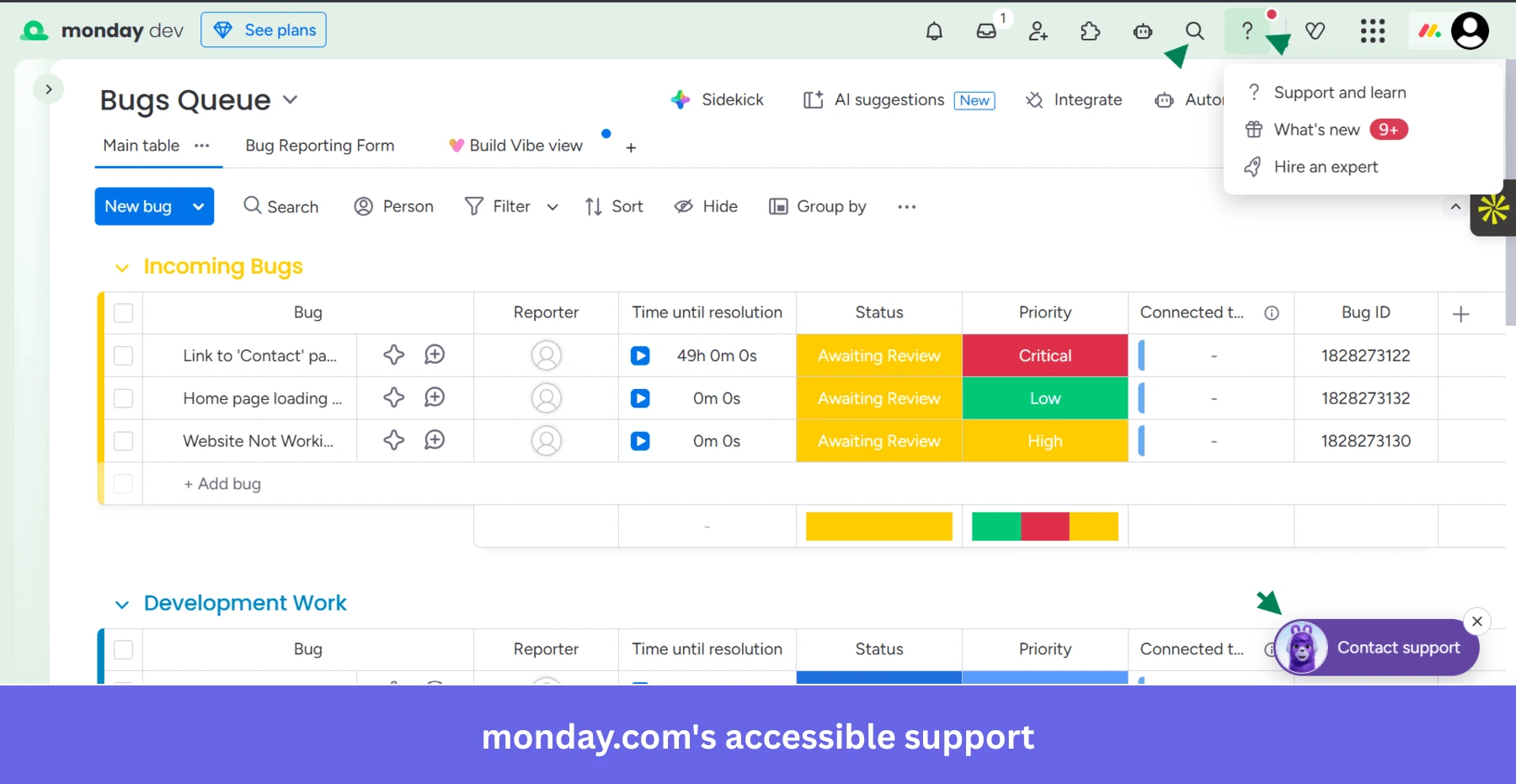Open the yellow starburst side widget
This screenshot has width=1516, height=784.
coord(1493,209)
